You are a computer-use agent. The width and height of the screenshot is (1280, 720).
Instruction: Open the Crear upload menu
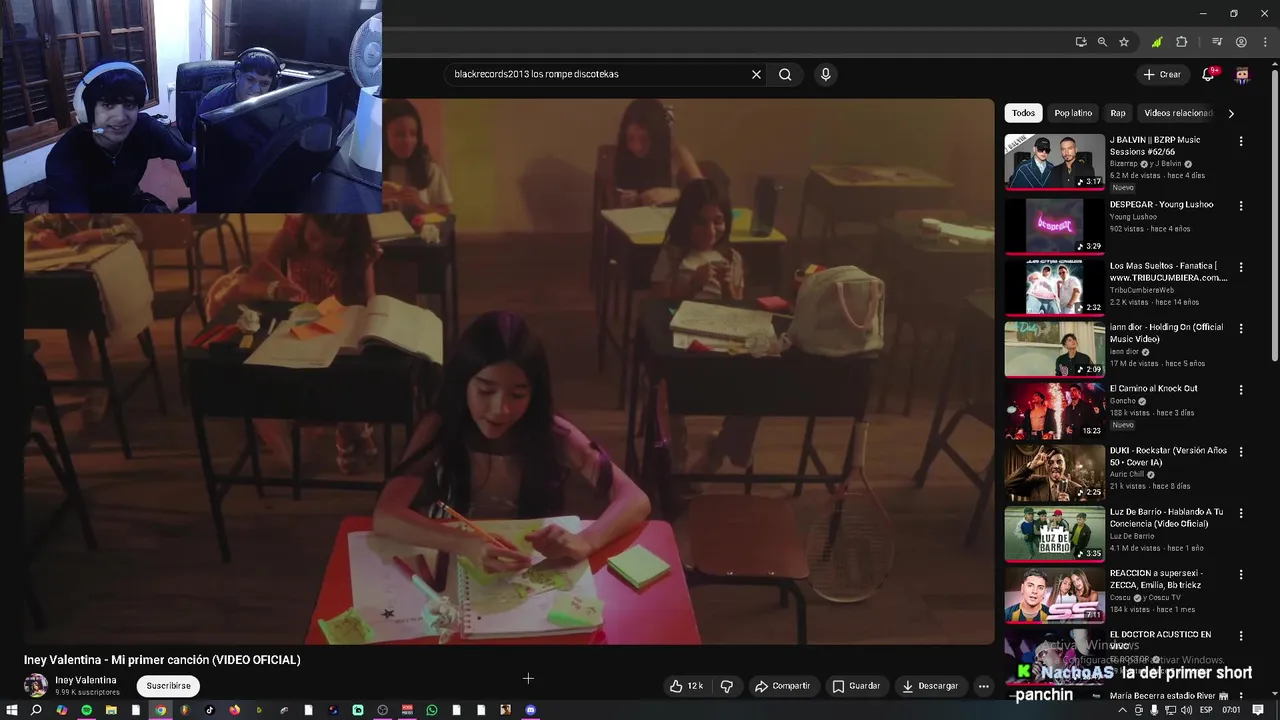(x=1162, y=74)
